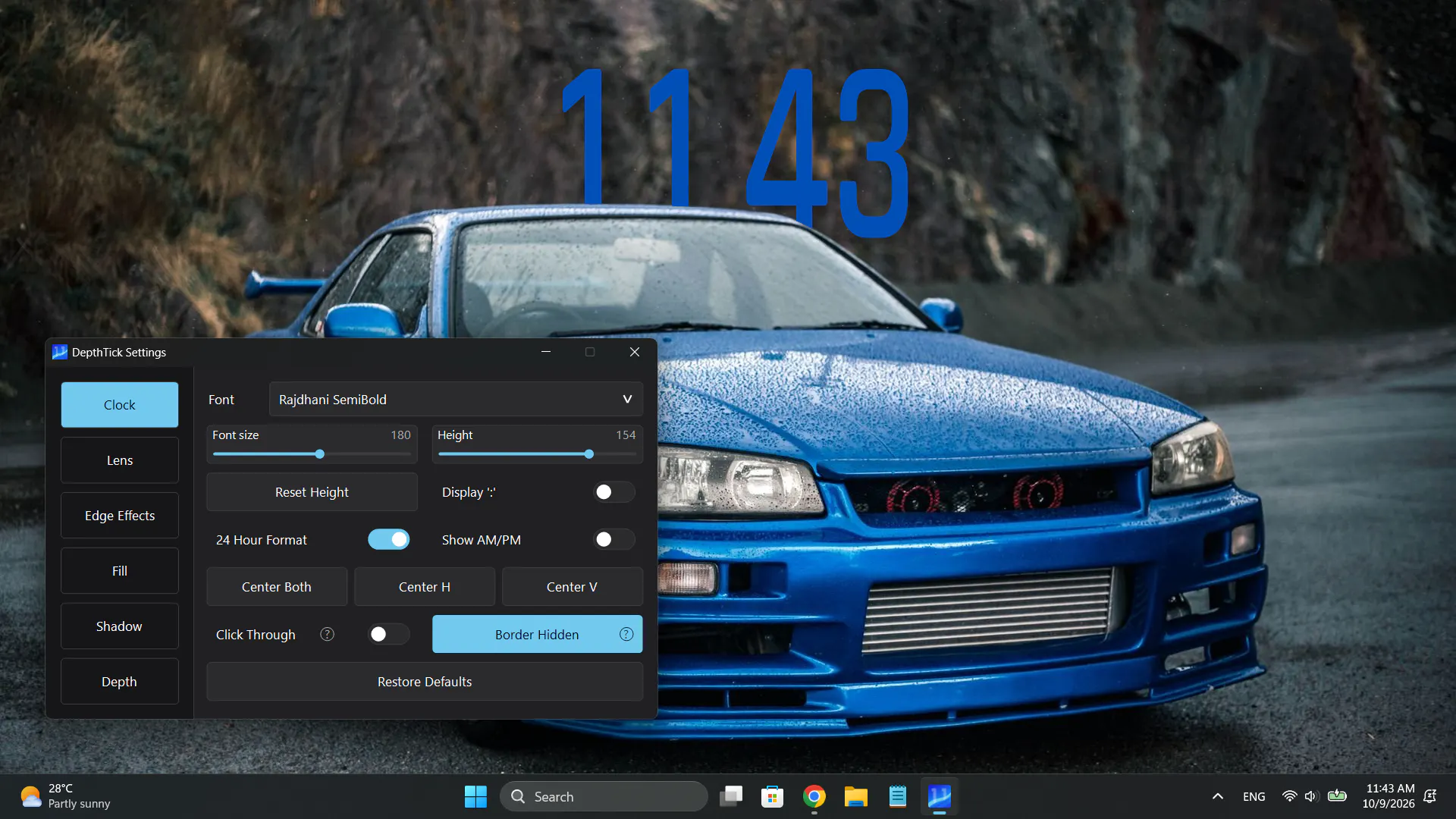This screenshot has width=1456, height=819.
Task: Click the DepthTick taskbar icon
Action: click(940, 796)
